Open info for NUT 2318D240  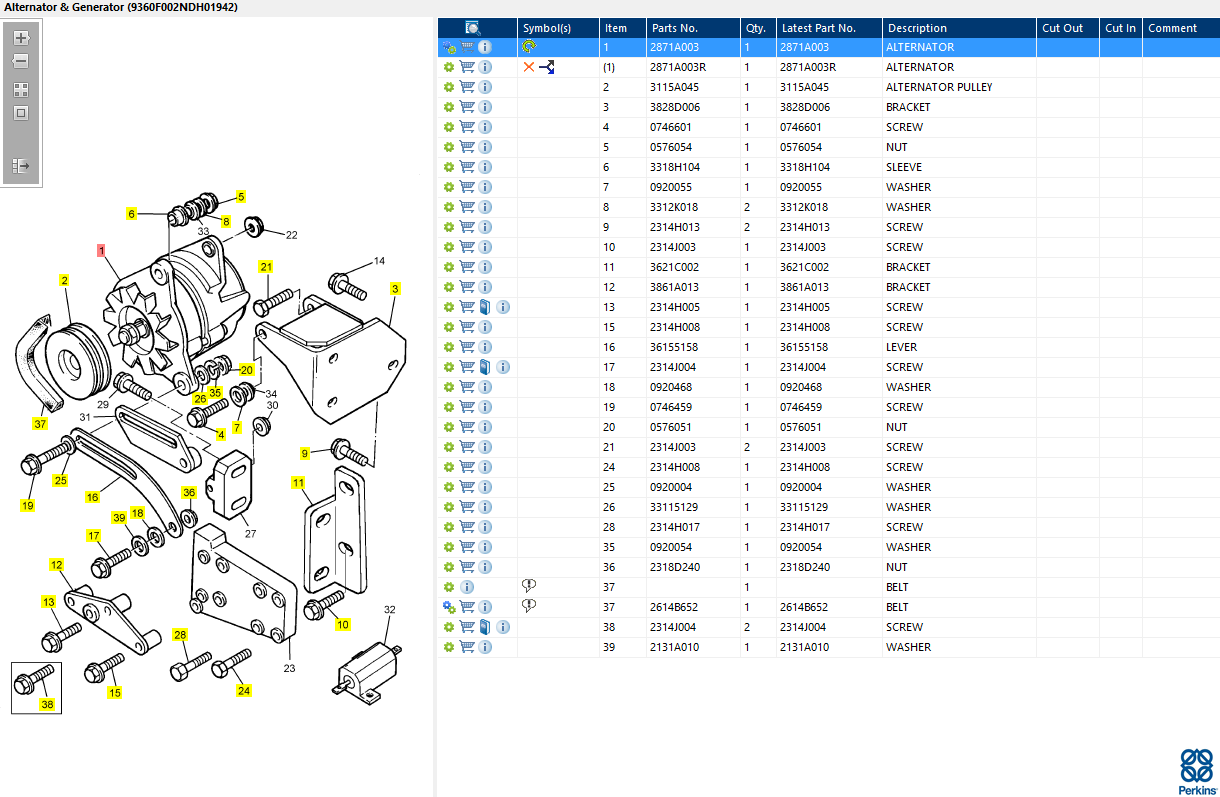coord(485,567)
